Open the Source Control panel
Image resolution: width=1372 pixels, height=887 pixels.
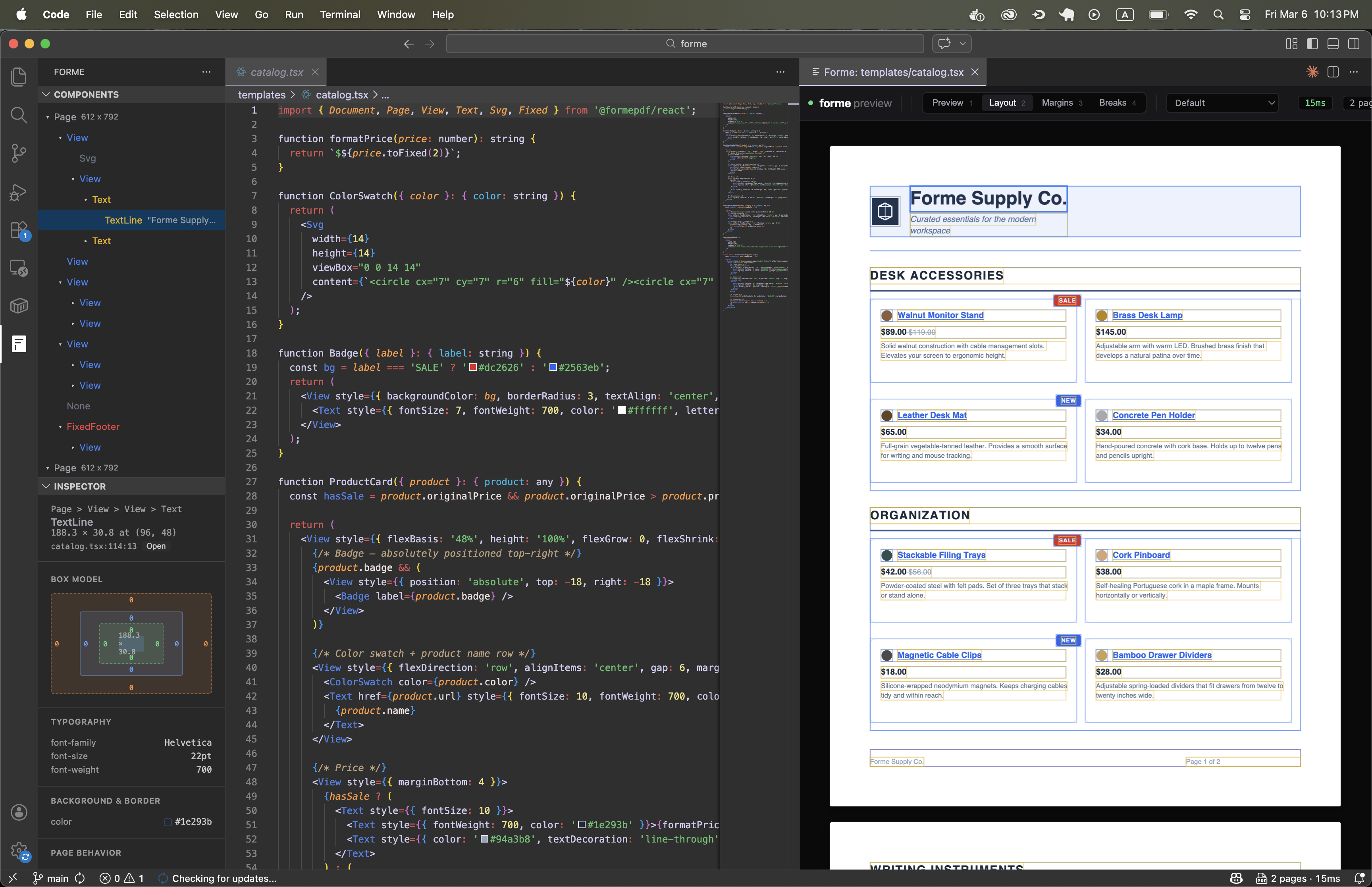tap(18, 152)
